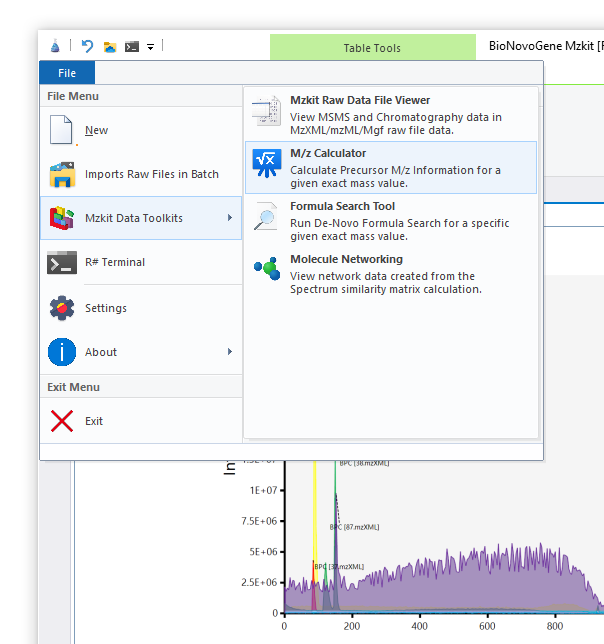Click the R# Terminal console icon
This screenshot has width=604, height=644.
[x=62, y=262]
